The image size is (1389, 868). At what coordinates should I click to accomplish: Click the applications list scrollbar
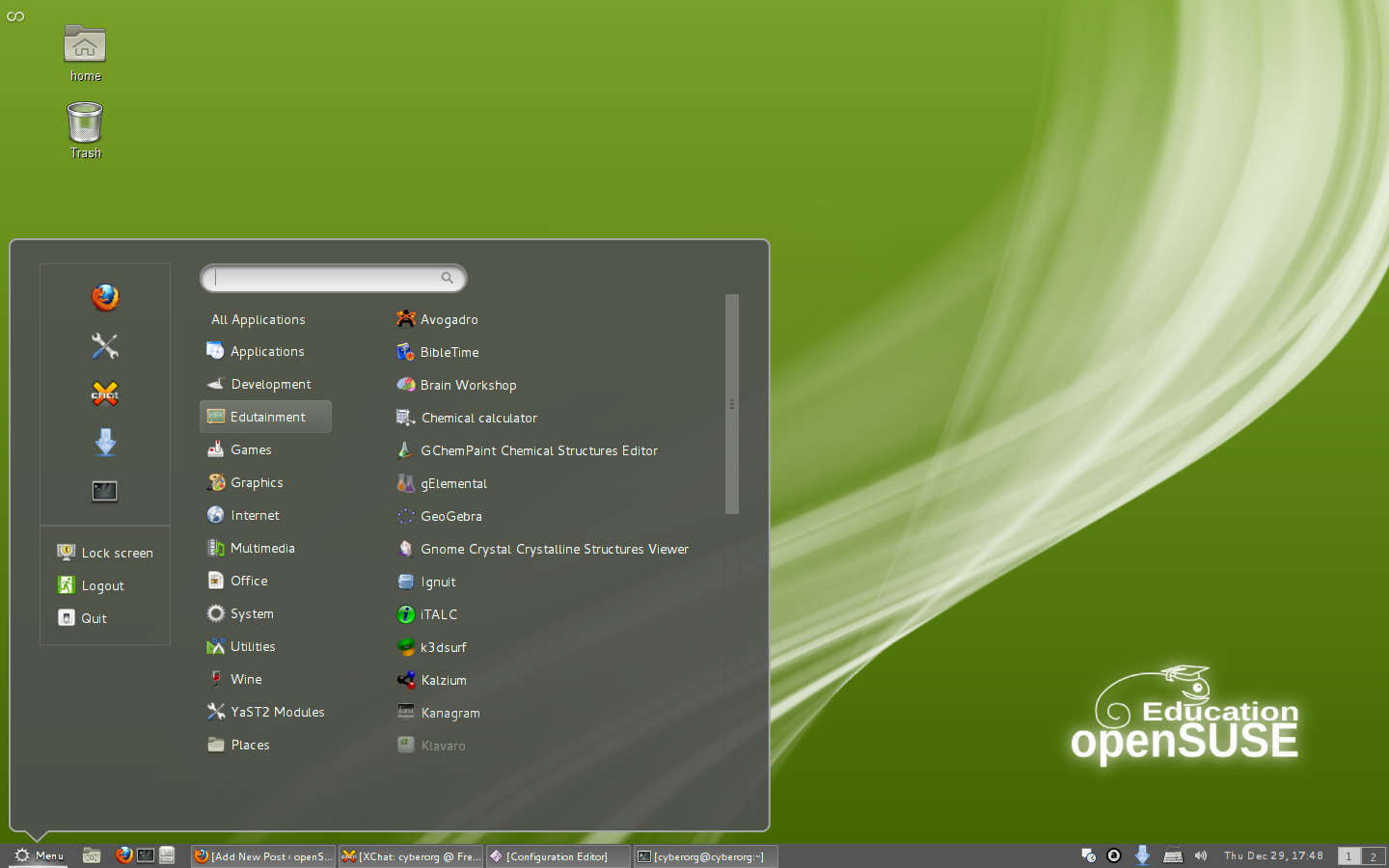pos(732,404)
